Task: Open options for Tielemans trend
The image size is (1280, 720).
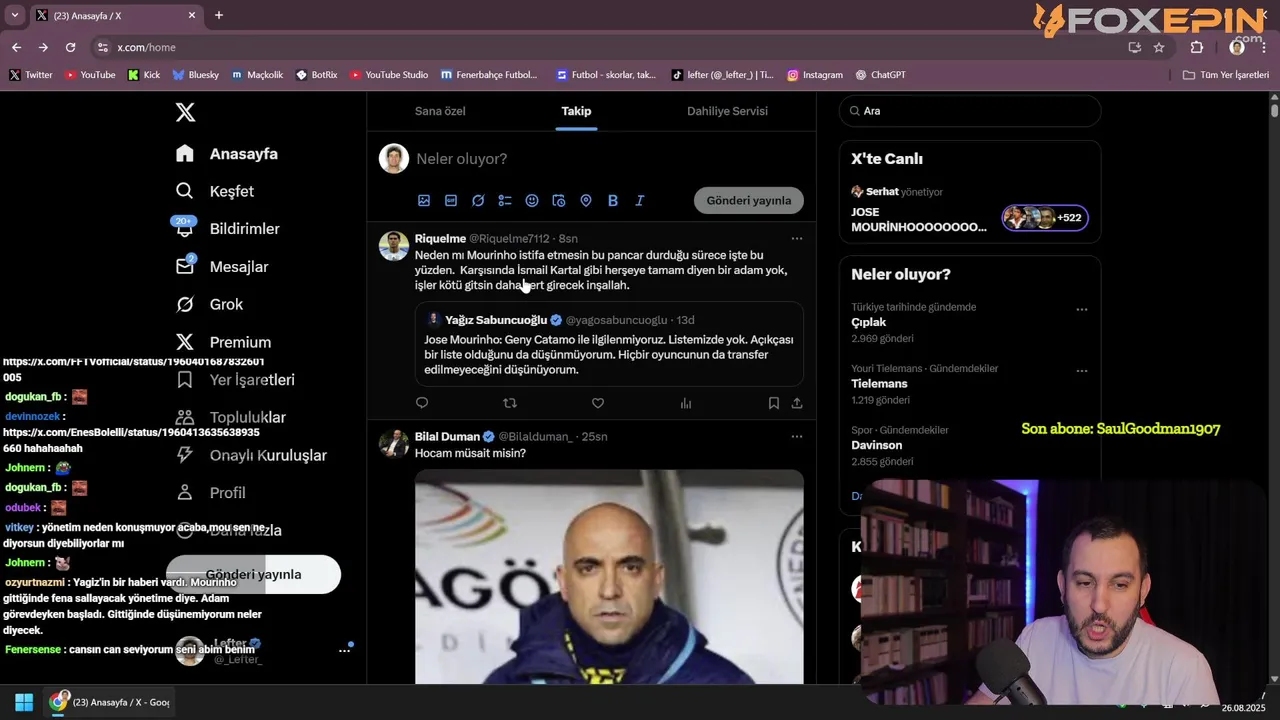Action: coord(1081,371)
